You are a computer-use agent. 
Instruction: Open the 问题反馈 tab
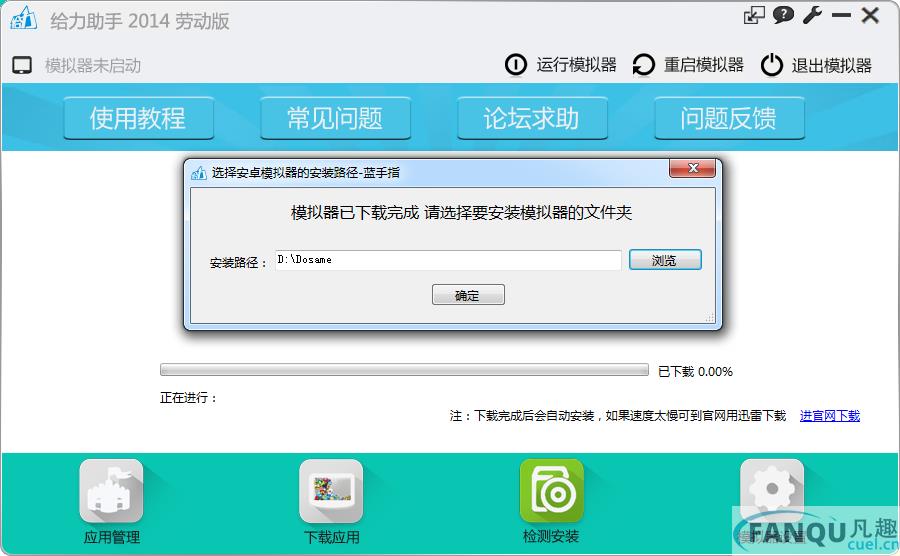pyautogui.click(x=729, y=118)
